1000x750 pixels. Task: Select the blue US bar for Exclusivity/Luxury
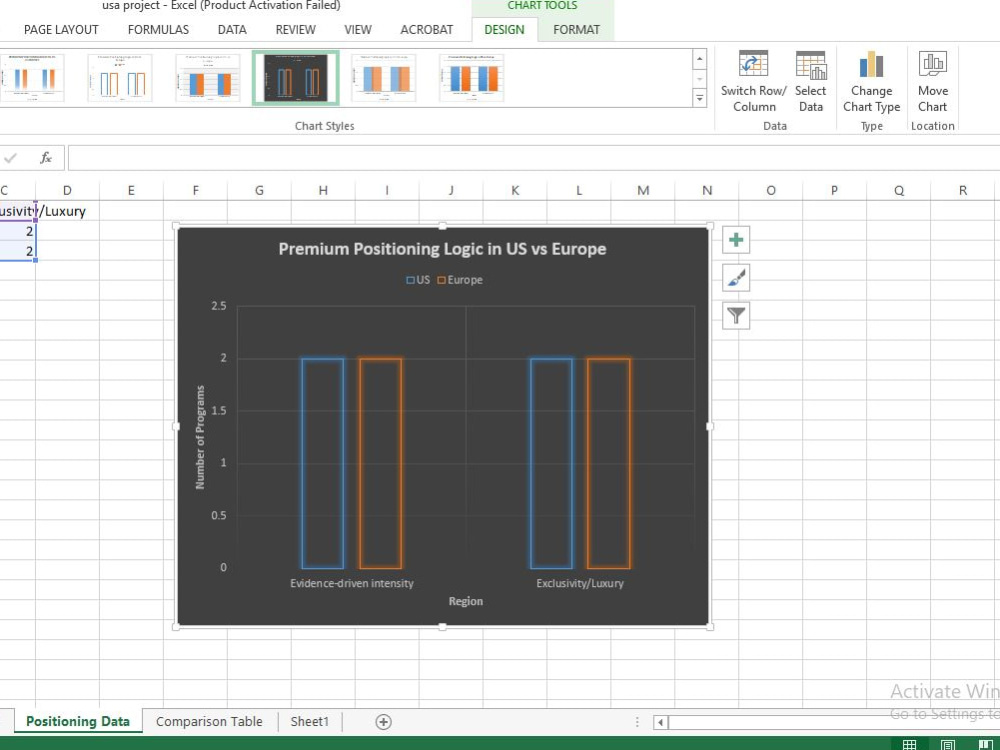551,463
